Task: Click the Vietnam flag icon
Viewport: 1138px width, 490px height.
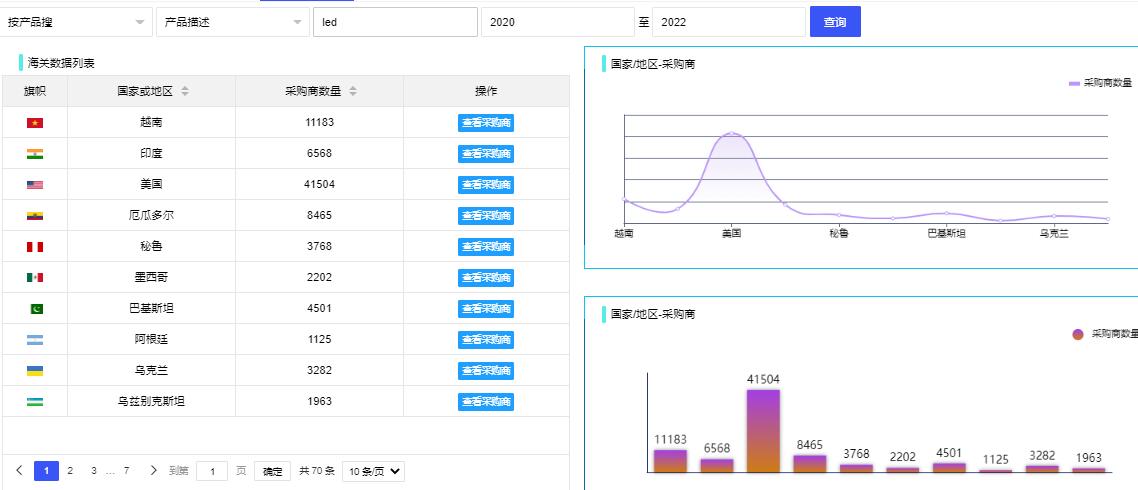Action: (x=35, y=123)
